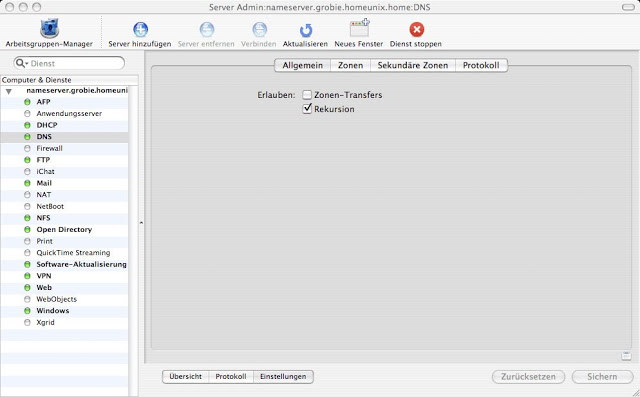The height and width of the screenshot is (397, 640).
Task: Select the nameserver.grobie.homeunix server row
Action: point(64,91)
